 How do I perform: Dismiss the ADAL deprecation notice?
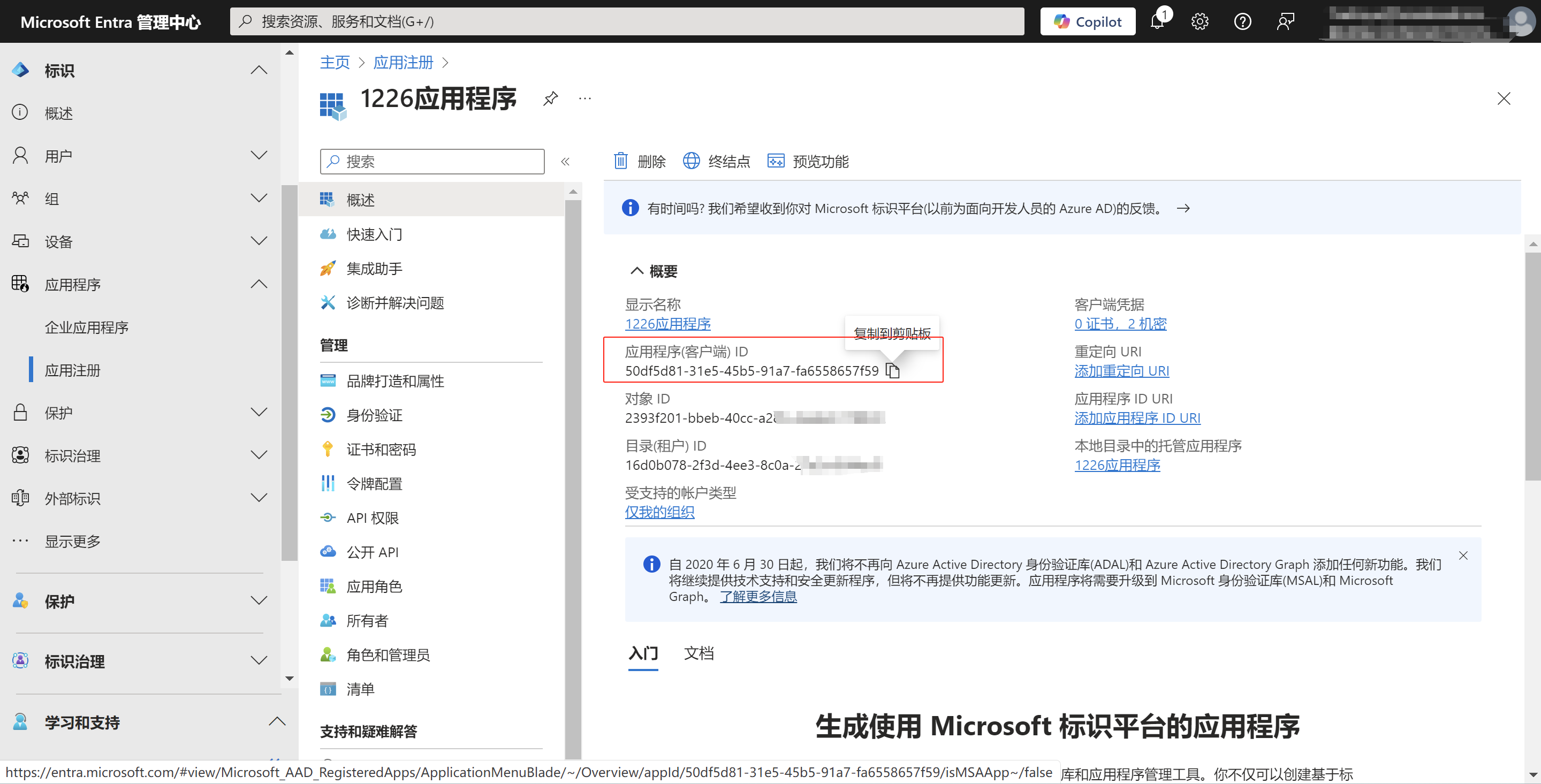[x=1463, y=555]
